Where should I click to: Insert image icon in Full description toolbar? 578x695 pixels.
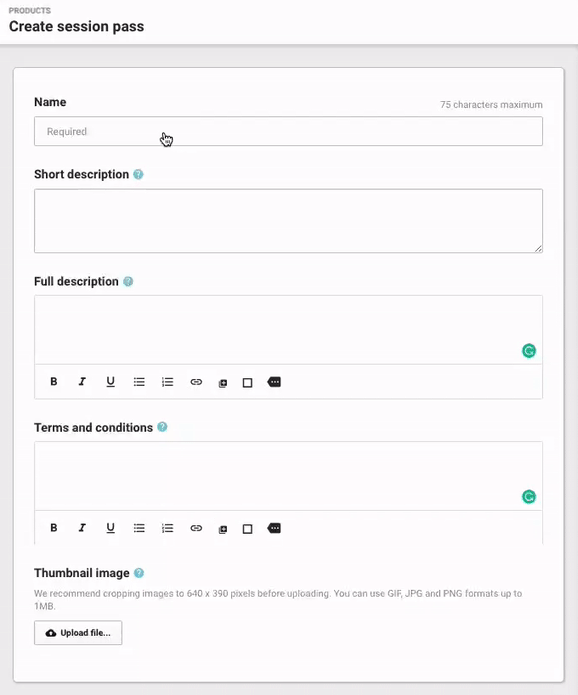tap(223, 383)
